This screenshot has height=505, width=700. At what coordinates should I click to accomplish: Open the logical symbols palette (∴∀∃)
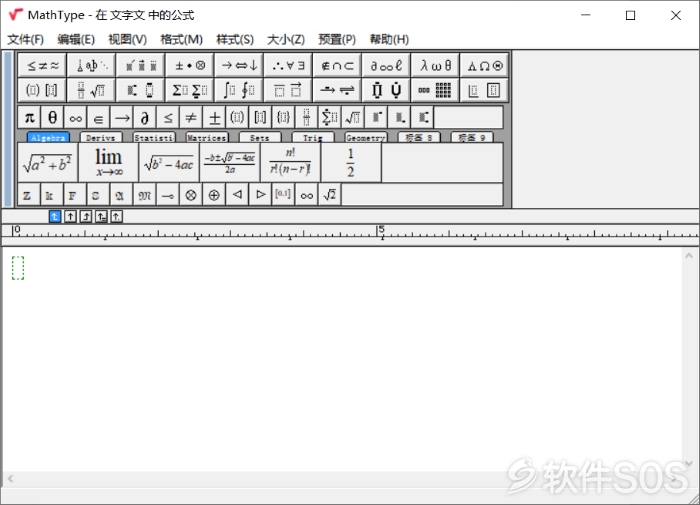(288, 66)
